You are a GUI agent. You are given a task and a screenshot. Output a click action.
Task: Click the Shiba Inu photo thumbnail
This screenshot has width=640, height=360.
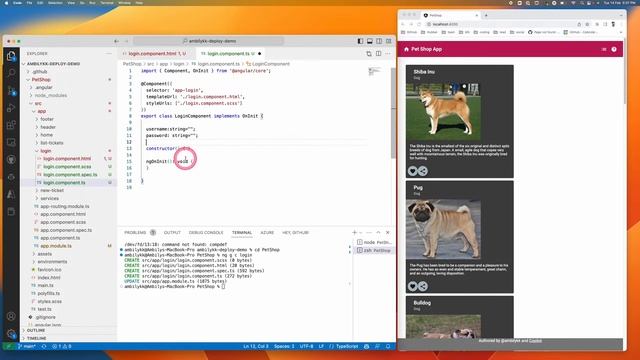pyautogui.click(x=443, y=111)
